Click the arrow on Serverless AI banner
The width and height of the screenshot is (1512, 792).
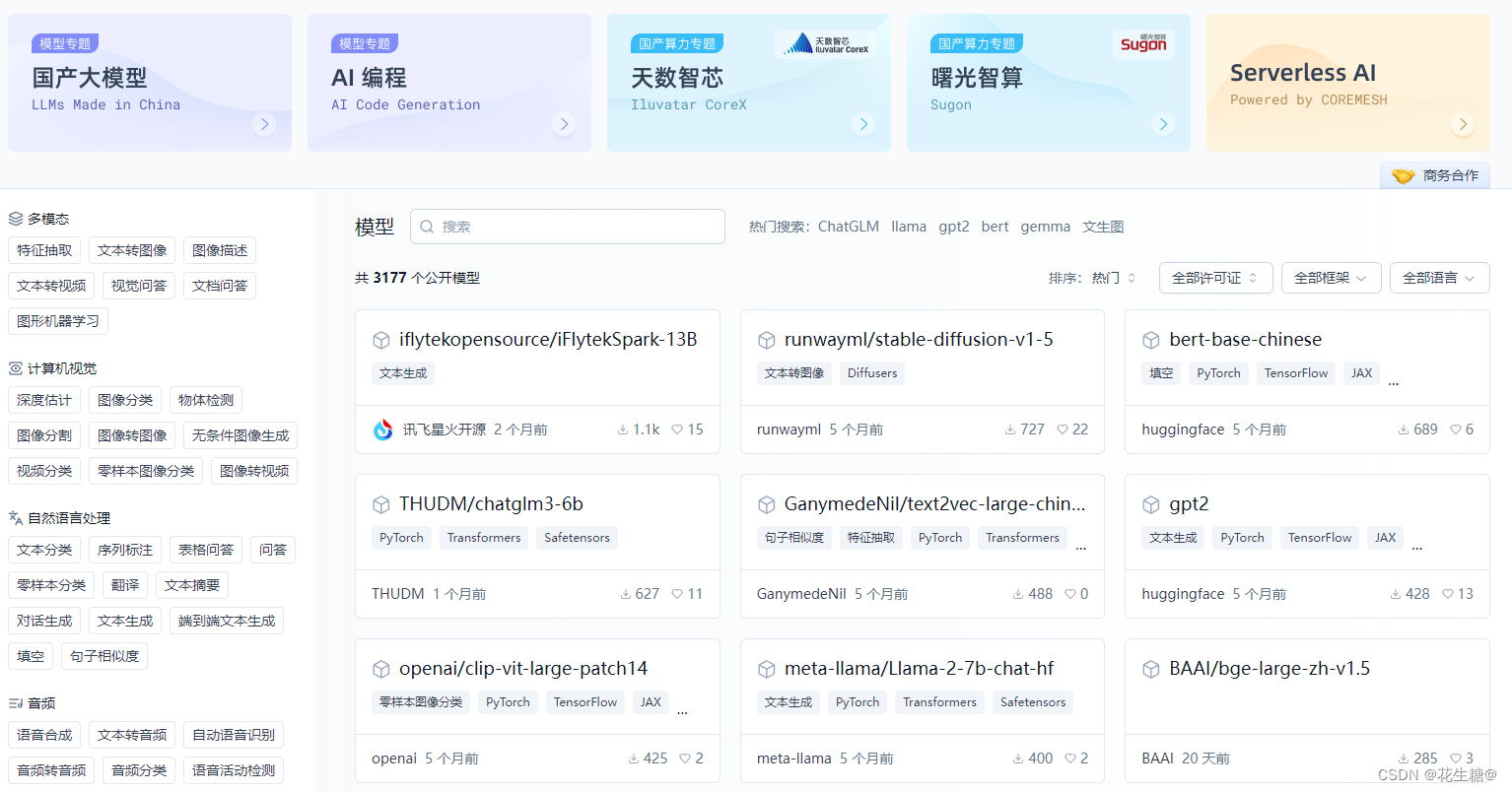click(x=1463, y=124)
